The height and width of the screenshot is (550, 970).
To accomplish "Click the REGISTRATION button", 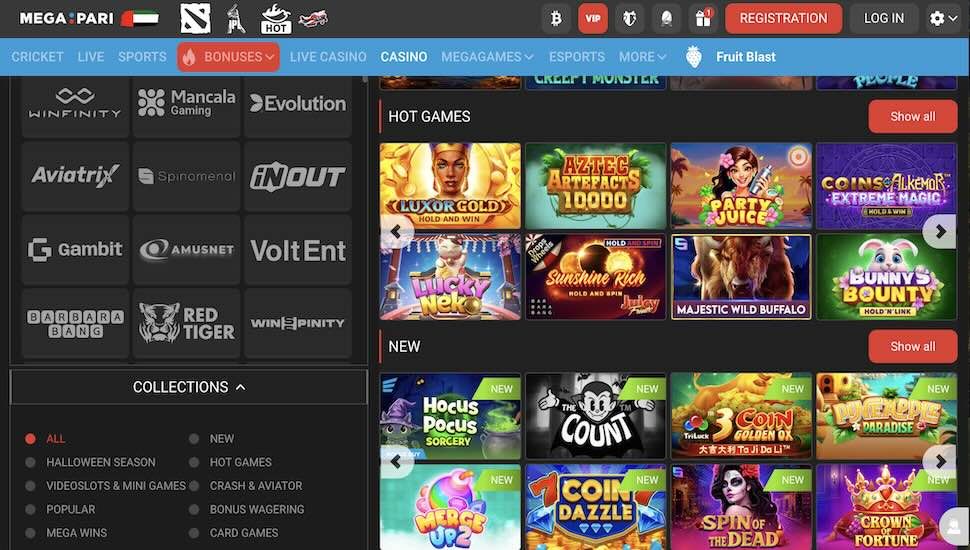I will point(783,19).
